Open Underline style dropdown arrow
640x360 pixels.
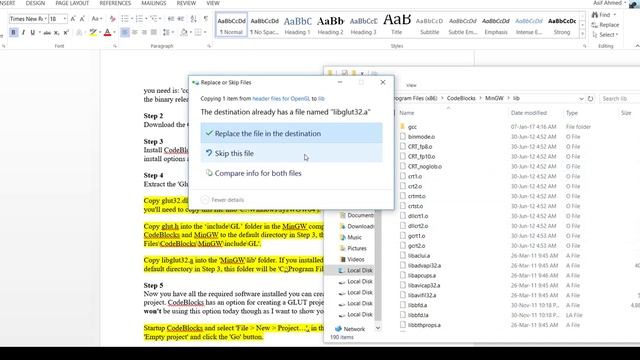(39, 32)
